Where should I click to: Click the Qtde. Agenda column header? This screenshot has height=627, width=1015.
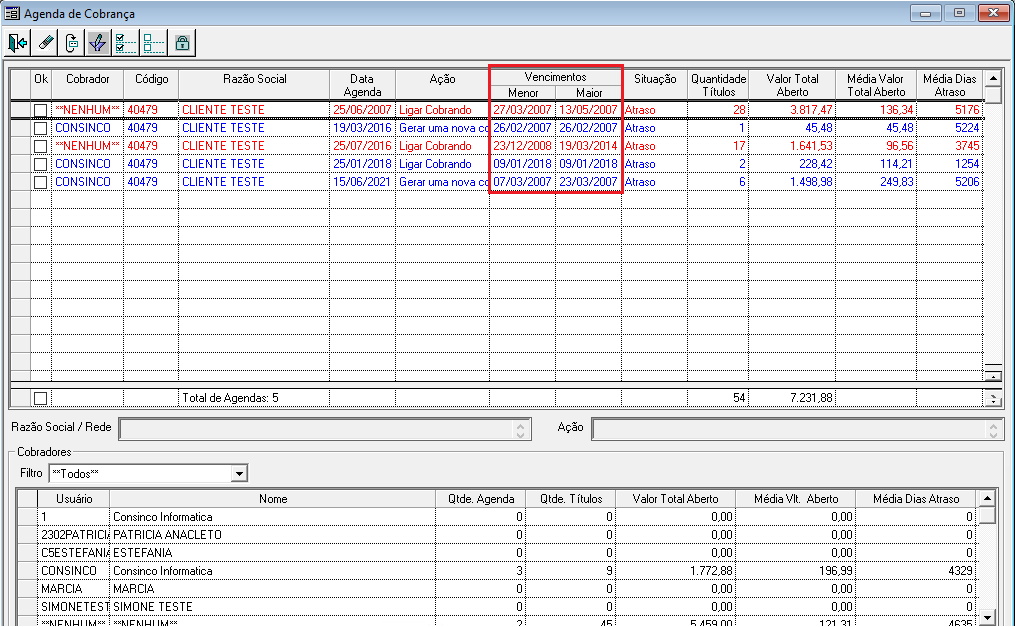(x=480, y=499)
